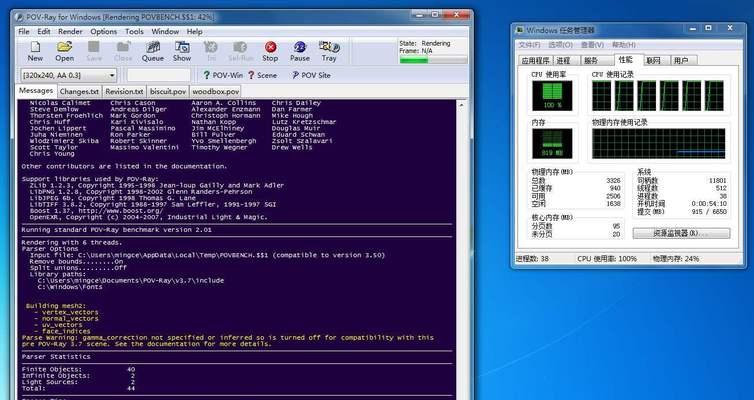The width and height of the screenshot is (754, 400).
Task: Click '物理内存: 24%' in status bar
Action: (676, 259)
